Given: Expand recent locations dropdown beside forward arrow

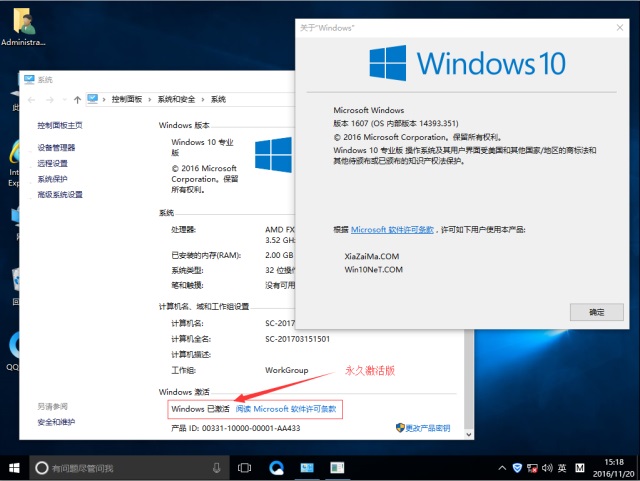Looking at the screenshot, I should point(63,99).
